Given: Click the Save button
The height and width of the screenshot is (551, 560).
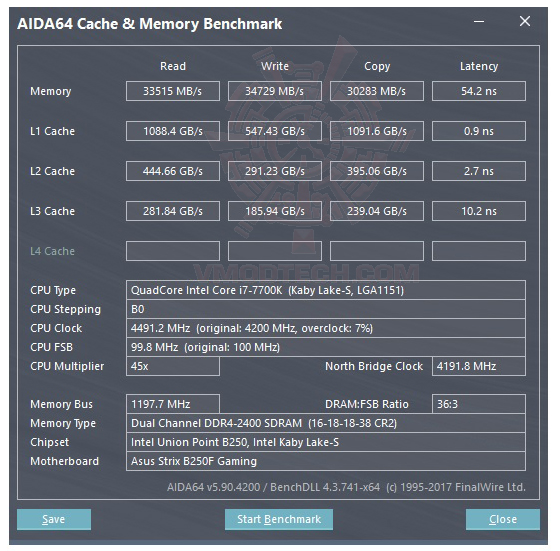Looking at the screenshot, I should (x=54, y=519).
